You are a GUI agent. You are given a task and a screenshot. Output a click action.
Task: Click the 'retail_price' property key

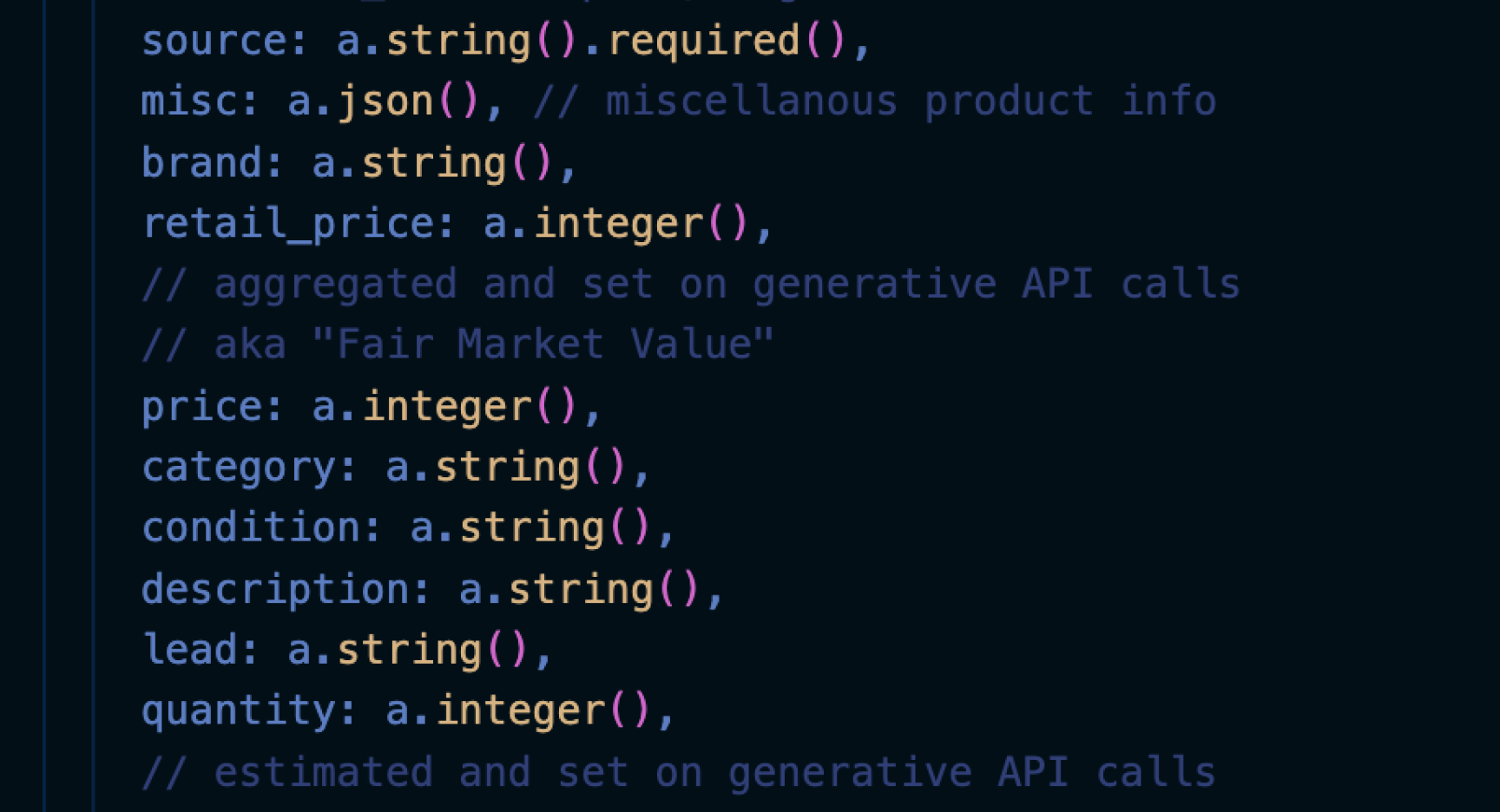pyautogui.click(x=287, y=224)
